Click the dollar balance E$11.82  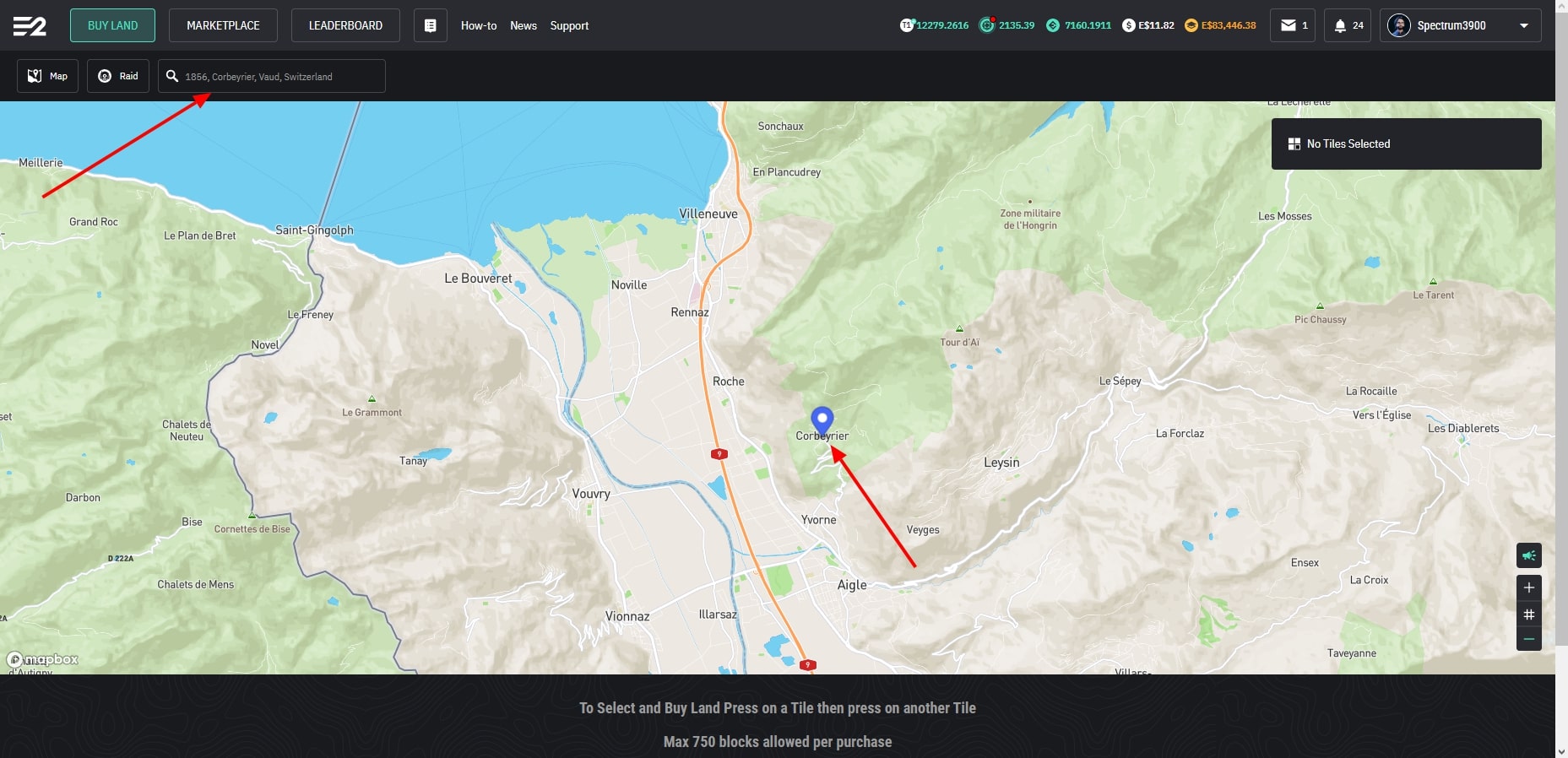point(1148,25)
